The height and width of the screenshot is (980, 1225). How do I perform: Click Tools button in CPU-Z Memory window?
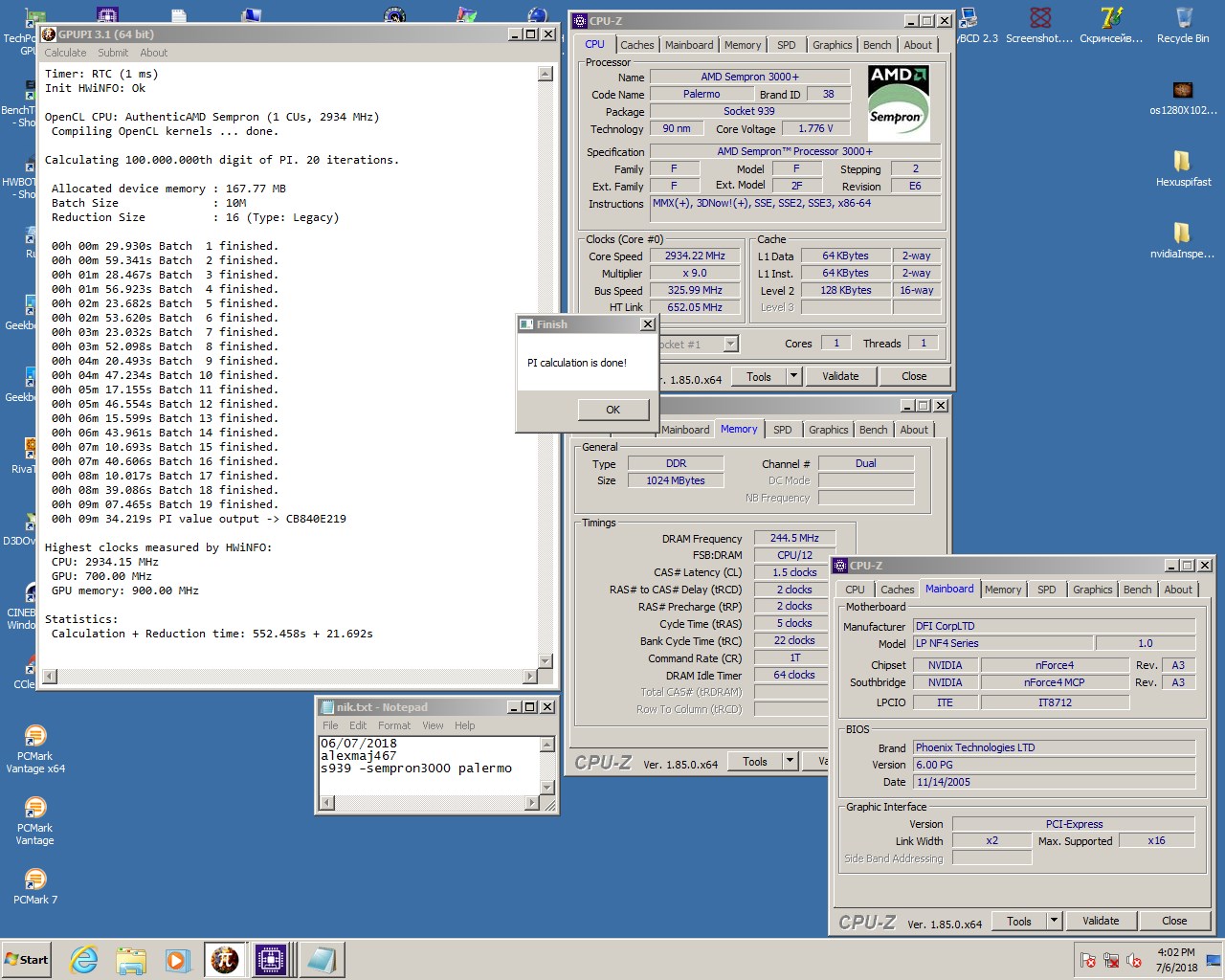click(x=755, y=761)
